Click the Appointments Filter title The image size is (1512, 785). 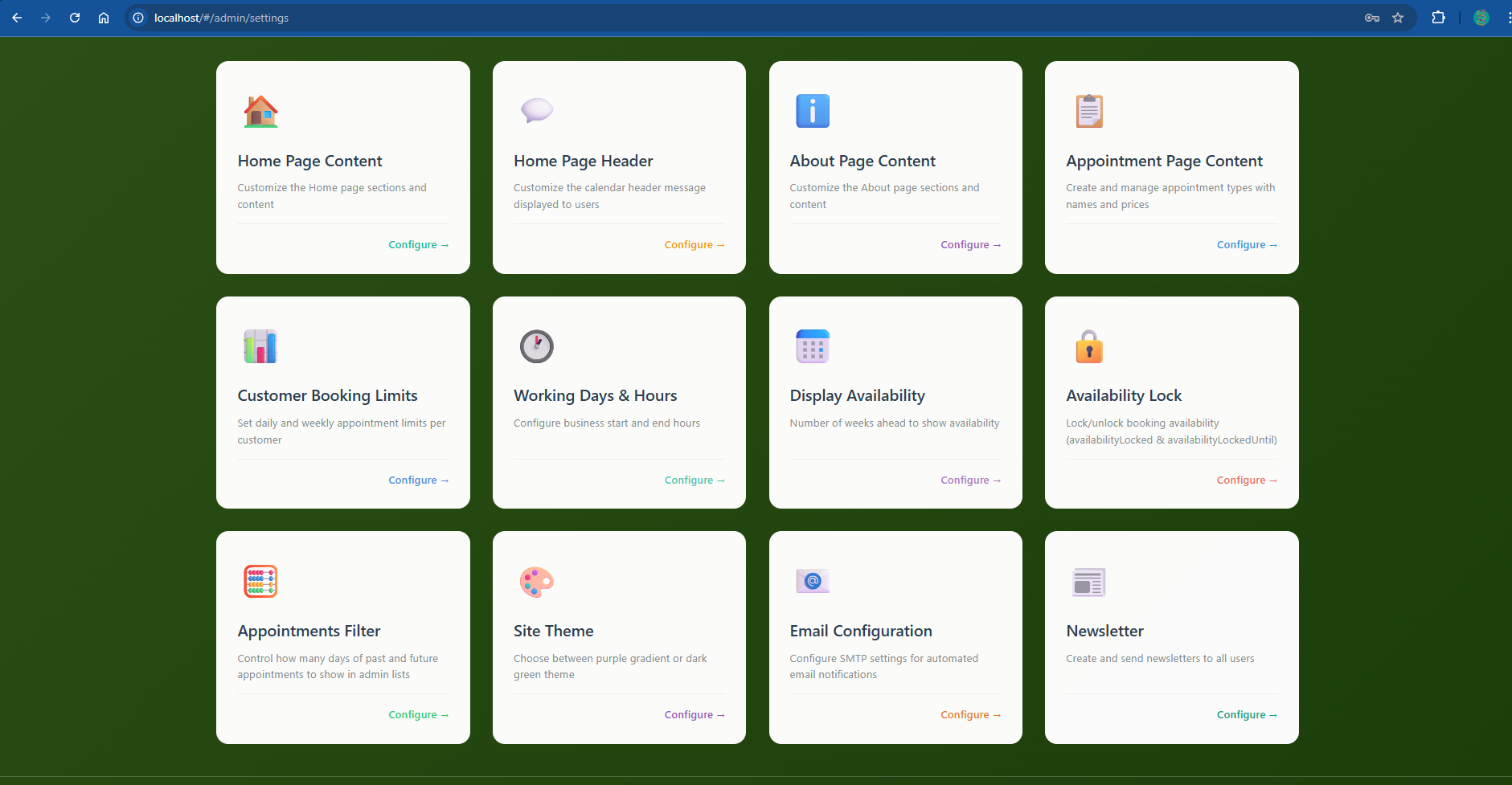click(x=309, y=631)
